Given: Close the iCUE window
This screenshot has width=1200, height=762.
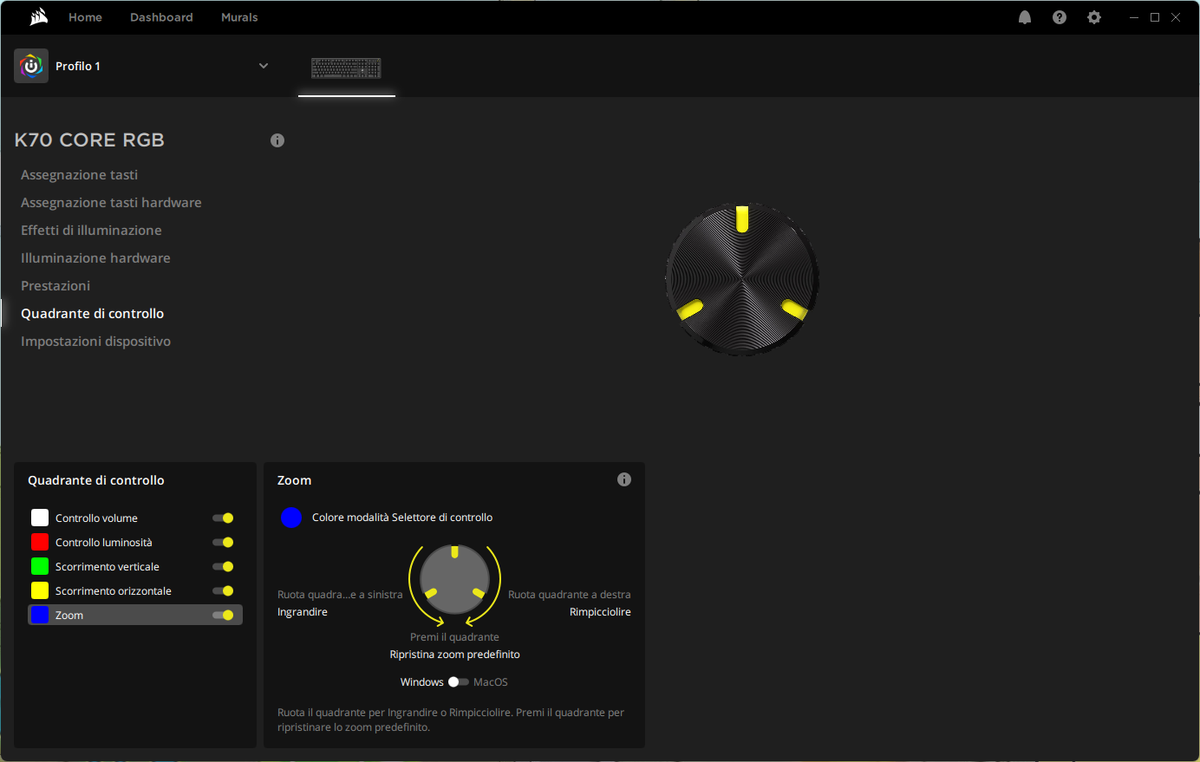Looking at the screenshot, I should point(1176,17).
